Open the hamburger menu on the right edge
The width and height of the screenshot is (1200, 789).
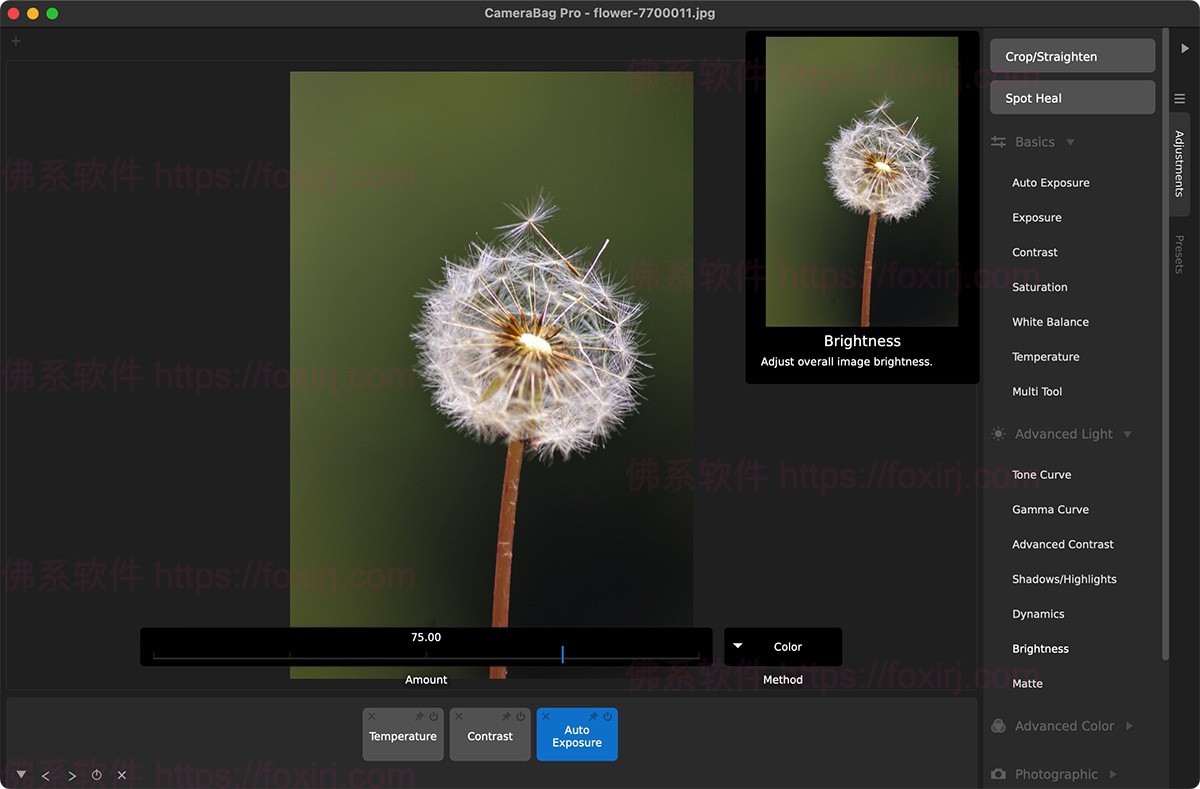[x=1181, y=98]
